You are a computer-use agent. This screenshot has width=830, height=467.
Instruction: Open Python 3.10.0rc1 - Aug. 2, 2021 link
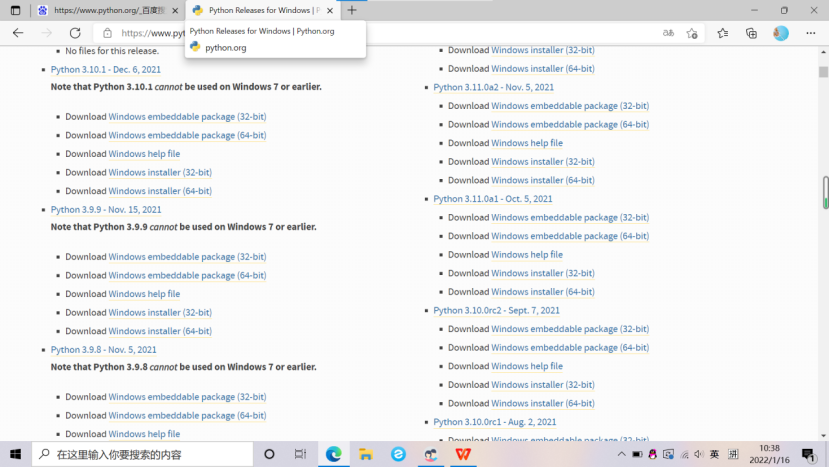click(494, 422)
